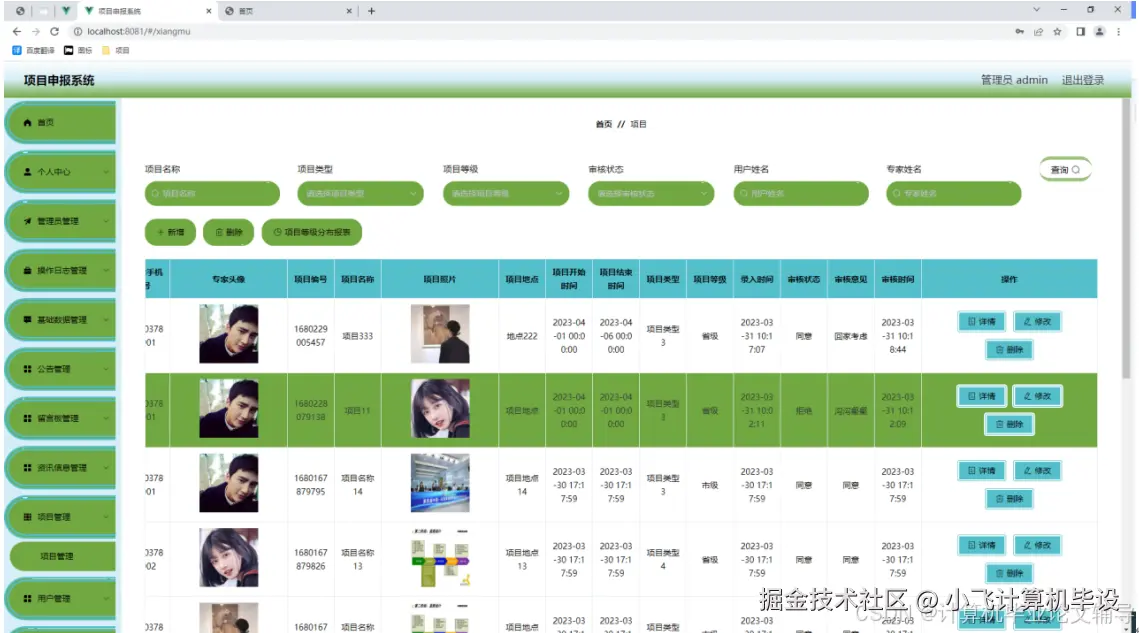Open the 审核状态 dropdown
The width and height of the screenshot is (1139, 633).
click(x=650, y=193)
